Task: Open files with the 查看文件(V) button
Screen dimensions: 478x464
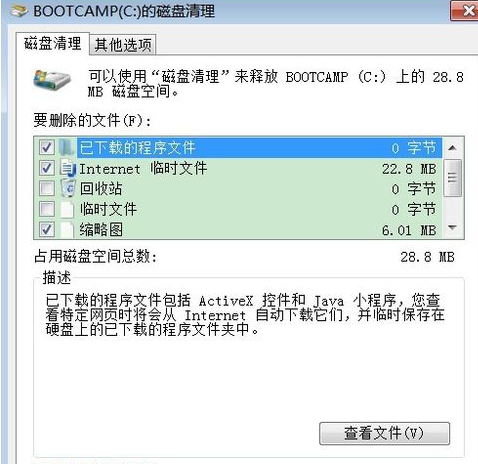Action: click(384, 433)
